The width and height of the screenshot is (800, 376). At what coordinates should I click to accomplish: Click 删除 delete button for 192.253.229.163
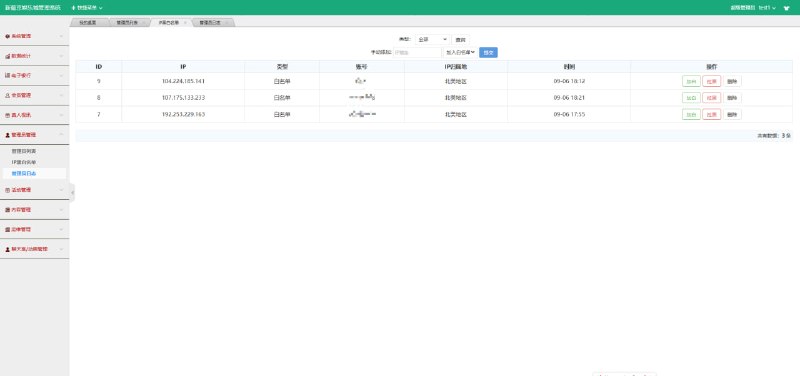tap(732, 114)
